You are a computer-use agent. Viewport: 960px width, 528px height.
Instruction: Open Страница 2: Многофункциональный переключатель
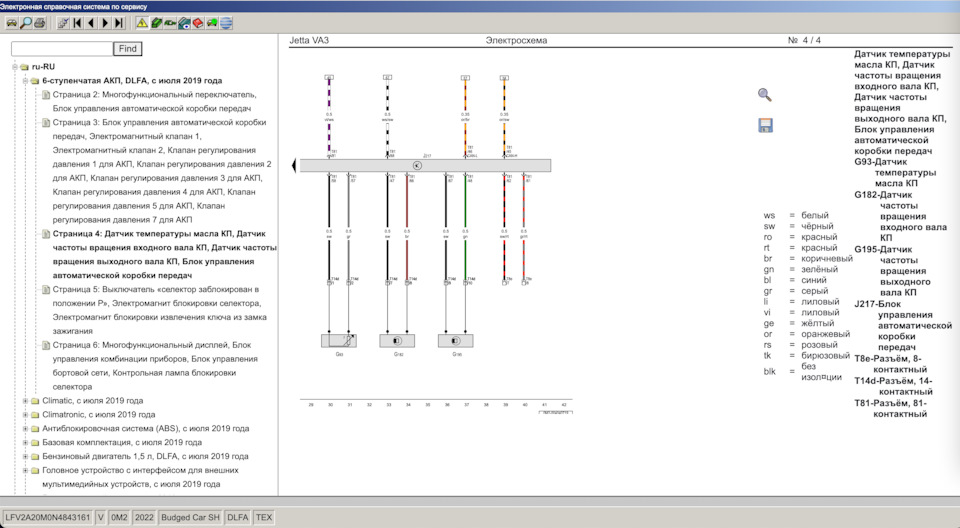pos(154,102)
